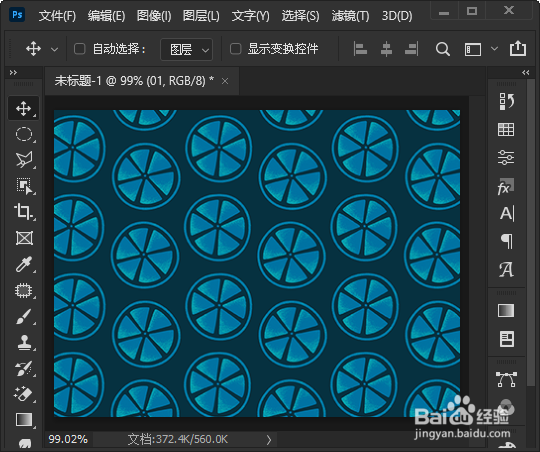This screenshot has height=452, width=540.
Task: Select the Brush tool
Action: pyautogui.click(x=24, y=317)
